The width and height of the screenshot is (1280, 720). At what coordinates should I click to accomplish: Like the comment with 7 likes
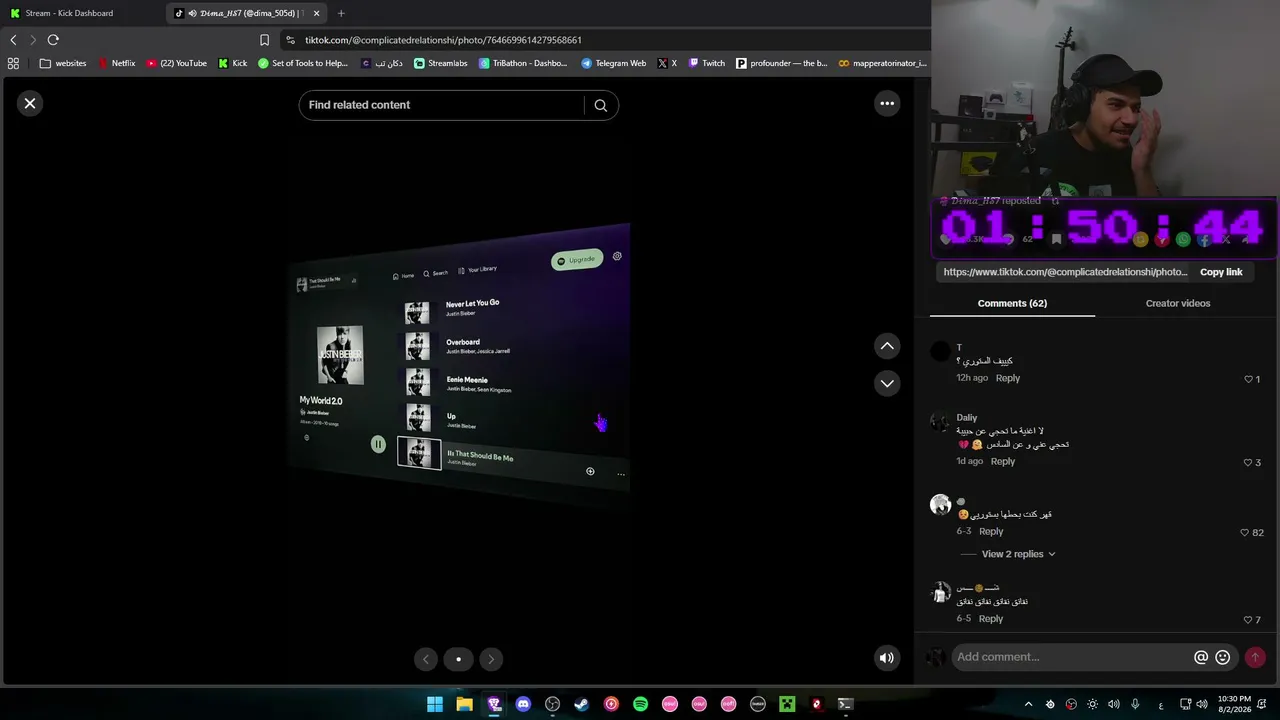1248,620
